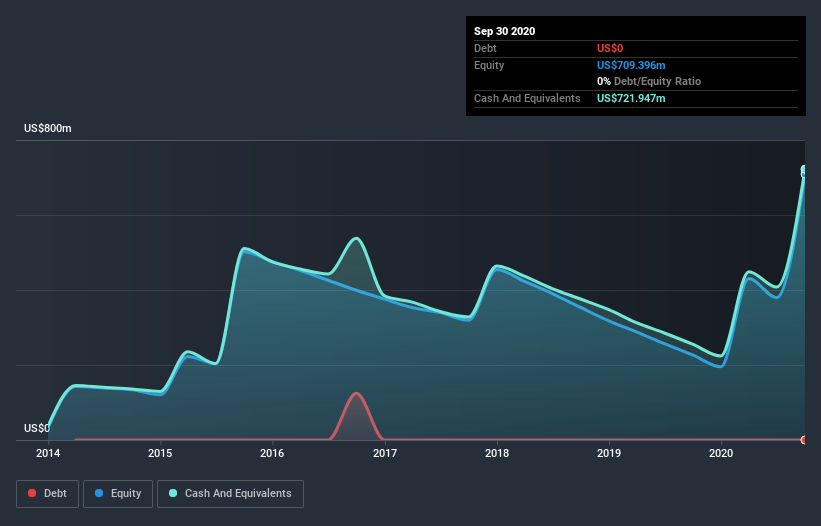Click the Debt label in tooltip

click(x=485, y=48)
